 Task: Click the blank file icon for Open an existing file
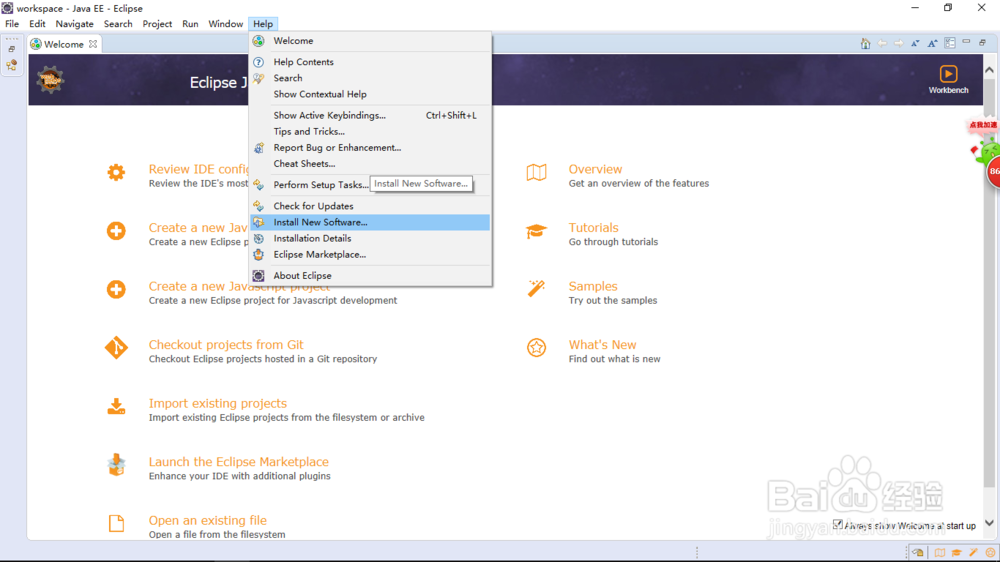[116, 524]
